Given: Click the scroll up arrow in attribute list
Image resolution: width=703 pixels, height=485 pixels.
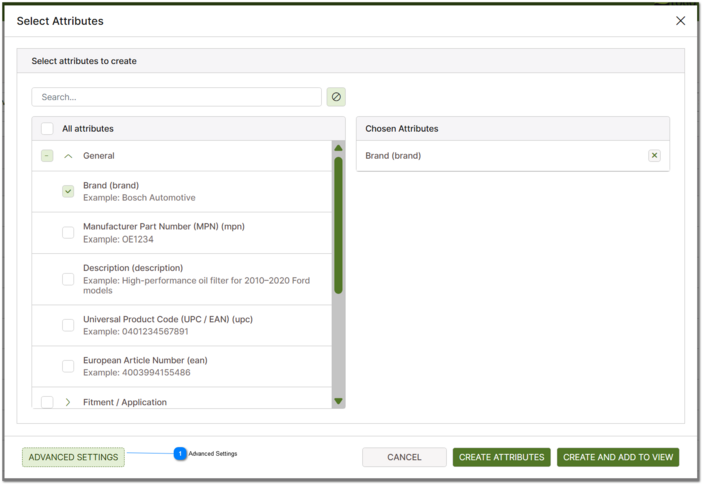Looking at the screenshot, I should point(338,147).
